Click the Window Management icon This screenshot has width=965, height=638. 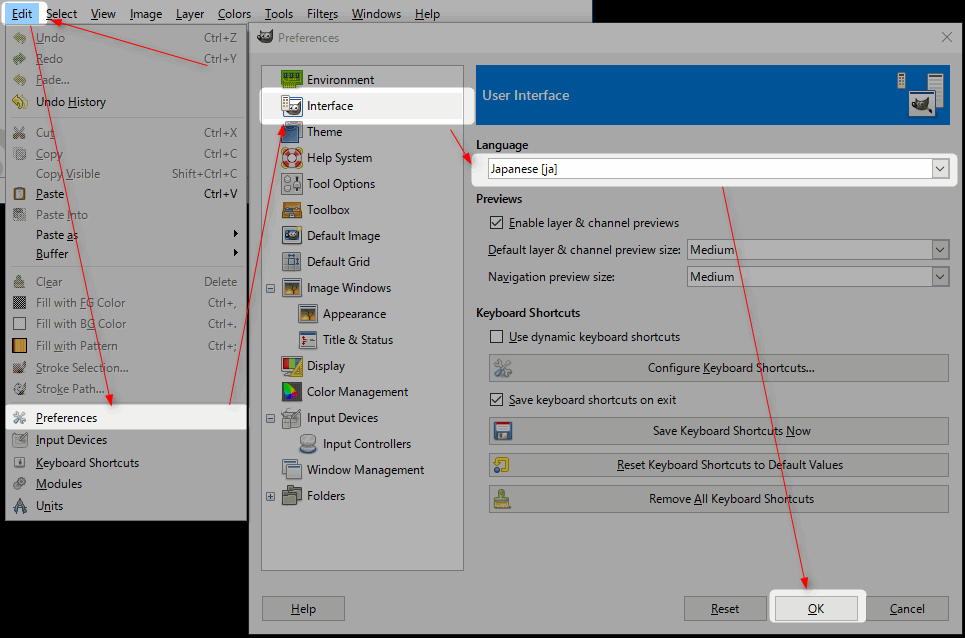coord(292,470)
